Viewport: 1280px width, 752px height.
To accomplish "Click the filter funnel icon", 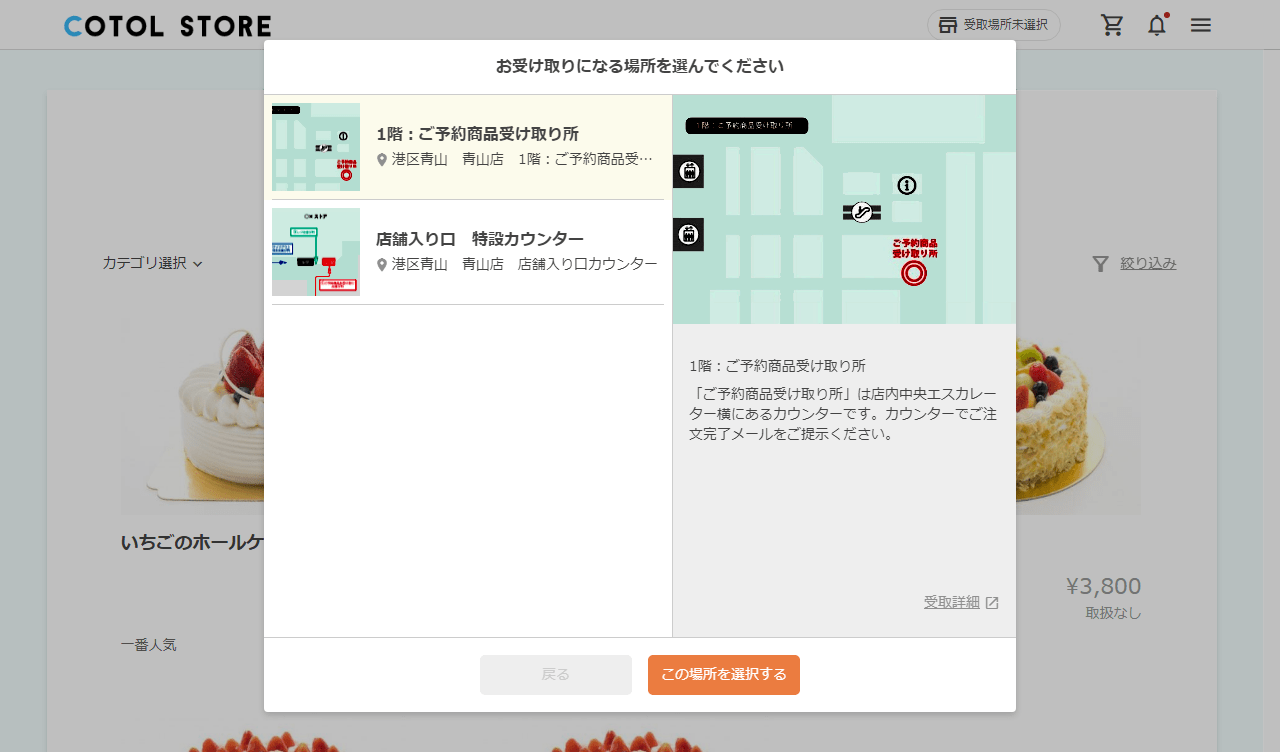I will (x=1100, y=264).
